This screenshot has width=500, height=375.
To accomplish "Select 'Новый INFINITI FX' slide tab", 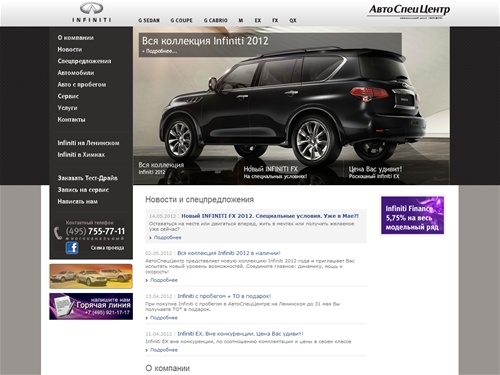I will click(x=275, y=172).
